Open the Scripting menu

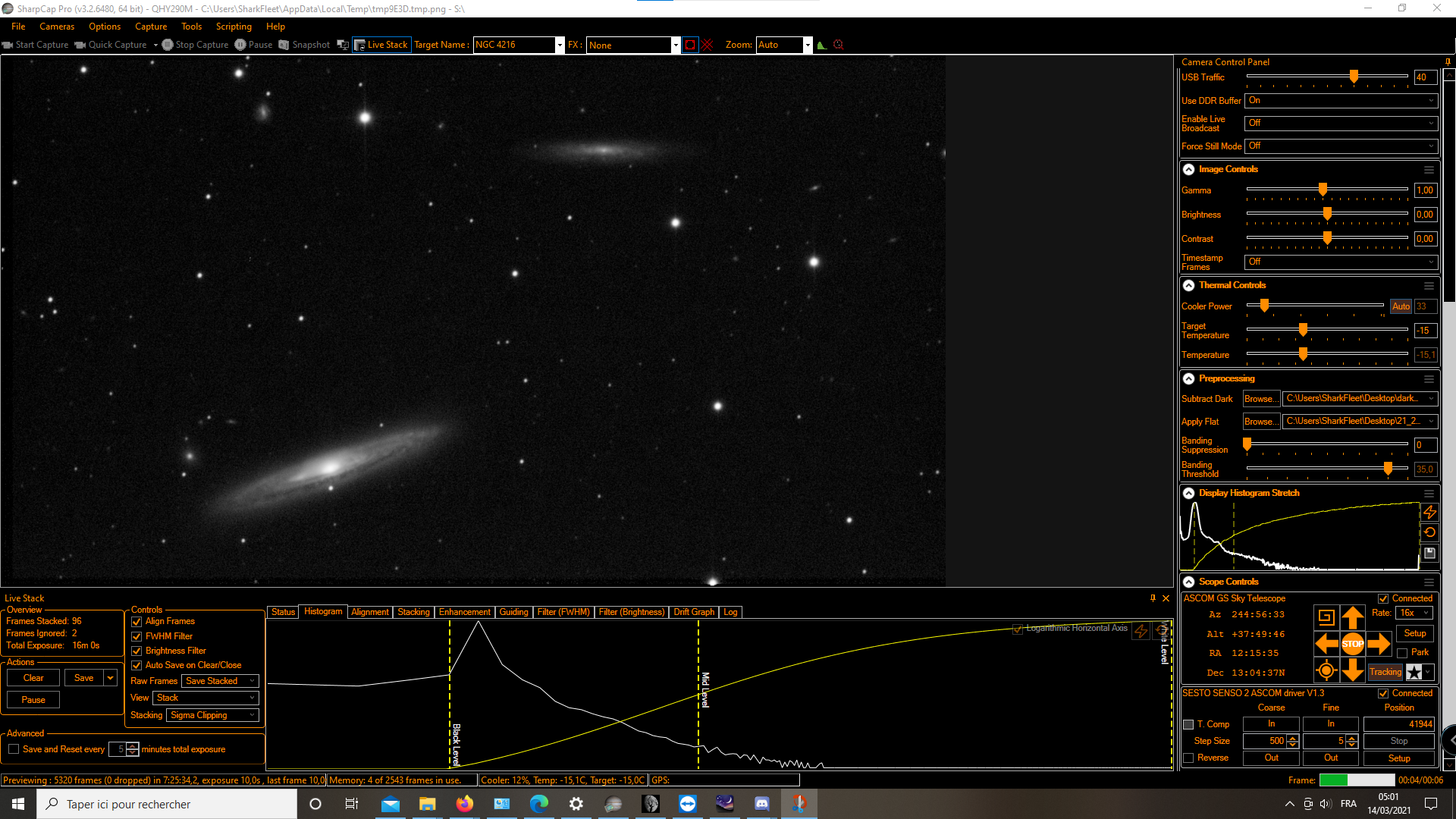point(234,27)
